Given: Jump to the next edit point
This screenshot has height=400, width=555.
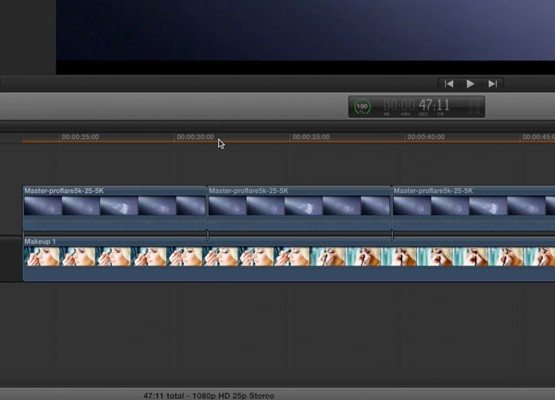Looking at the screenshot, I should point(492,84).
